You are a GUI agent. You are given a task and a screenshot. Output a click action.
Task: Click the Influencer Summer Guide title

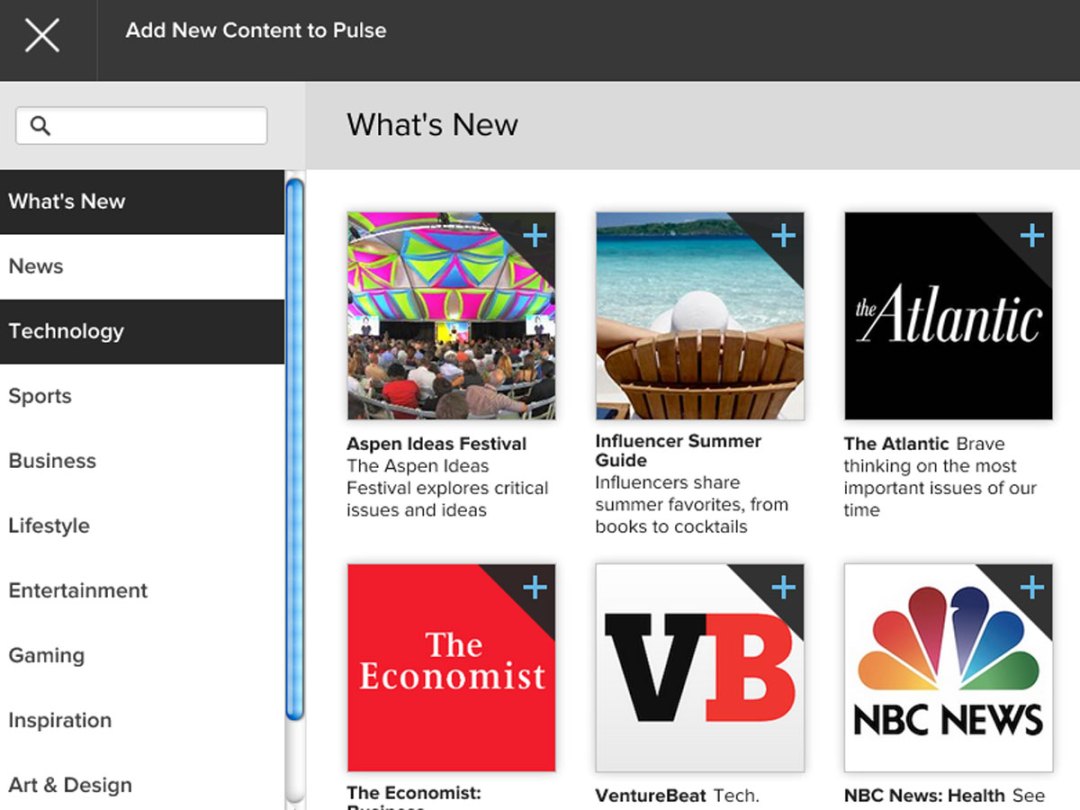[x=678, y=450]
